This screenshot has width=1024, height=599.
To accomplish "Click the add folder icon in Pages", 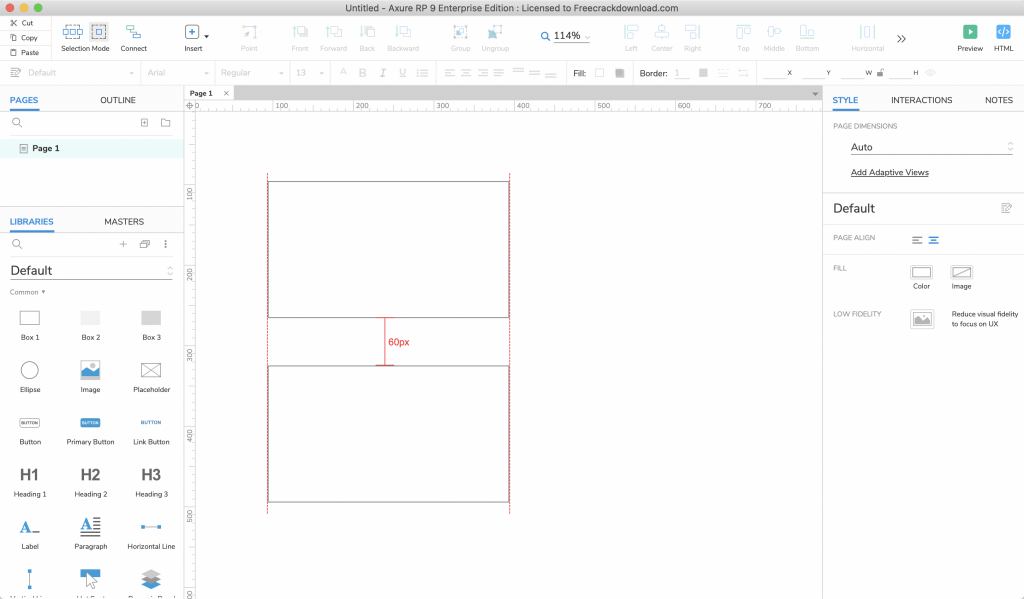I will pyautogui.click(x=166, y=123).
